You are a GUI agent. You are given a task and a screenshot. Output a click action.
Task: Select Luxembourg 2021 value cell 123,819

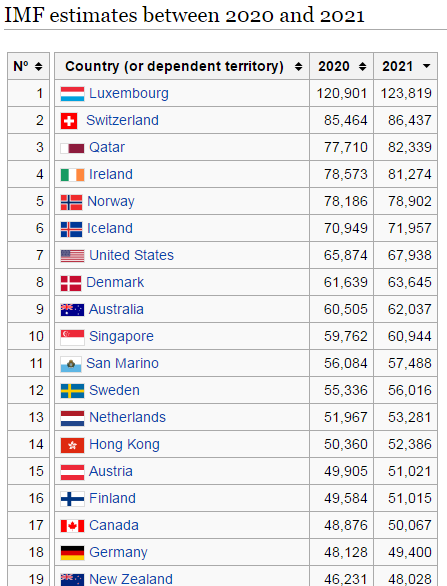[406, 93]
